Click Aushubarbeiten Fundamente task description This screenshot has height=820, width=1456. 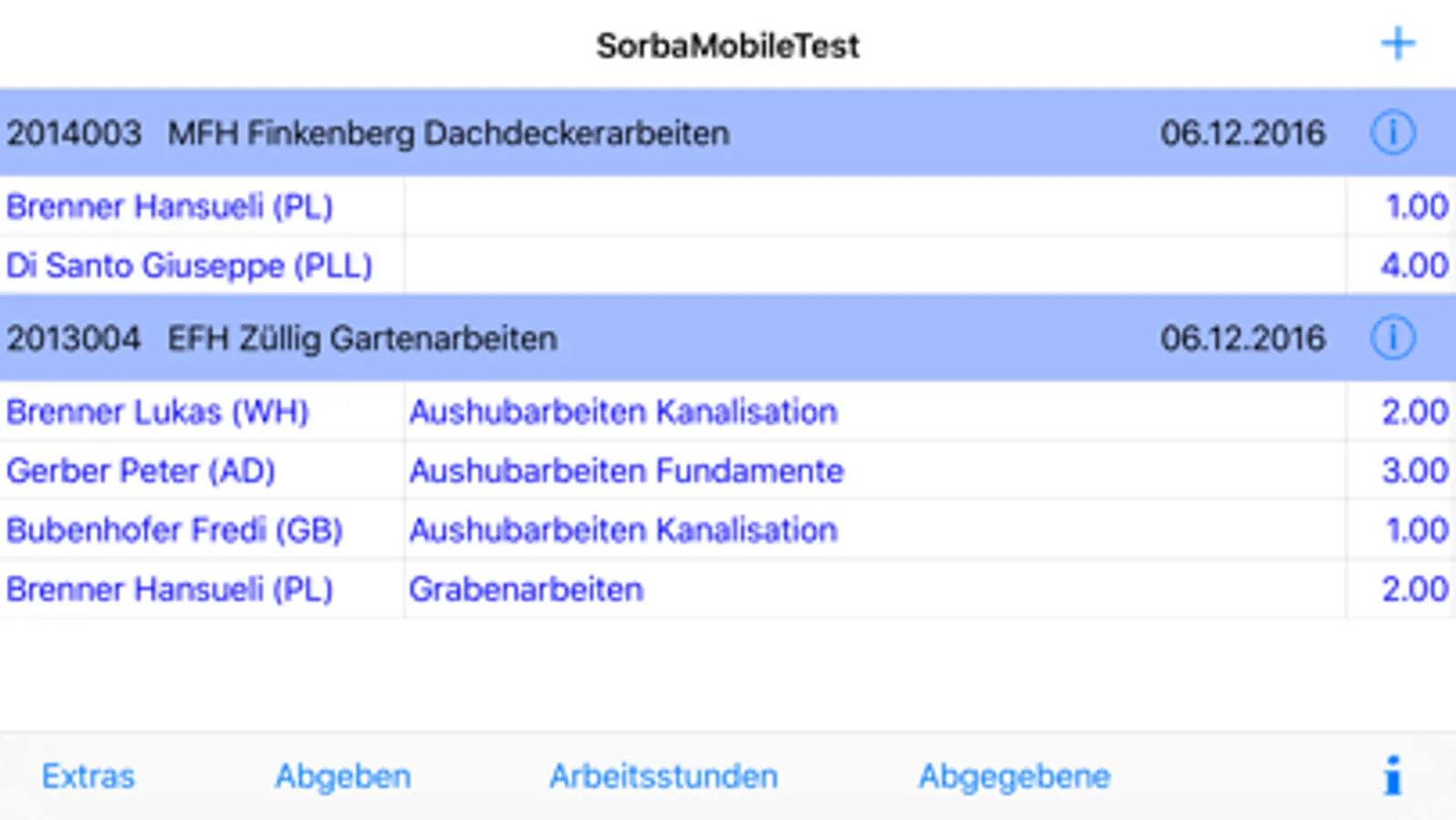[x=626, y=471]
